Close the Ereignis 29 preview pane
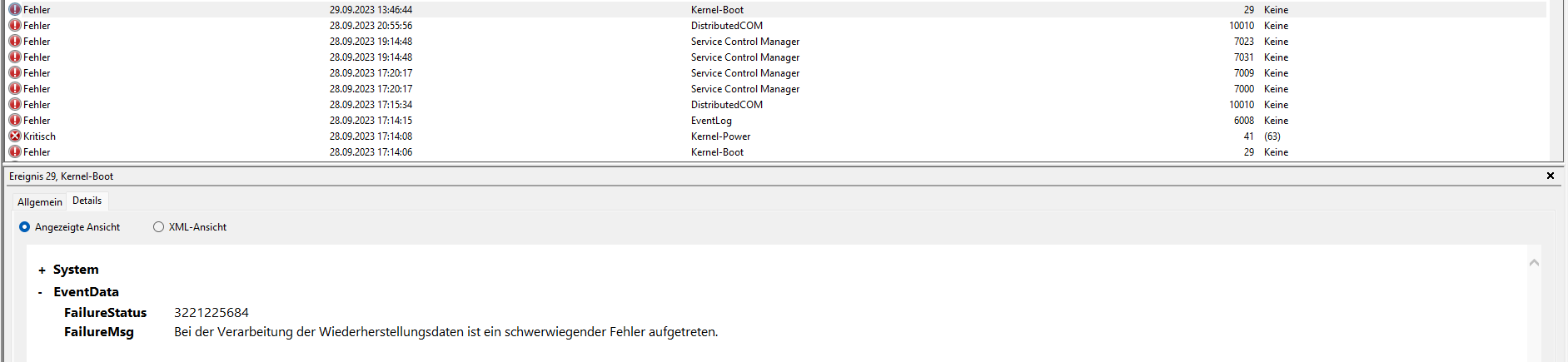1568x362 pixels. coord(1550,176)
